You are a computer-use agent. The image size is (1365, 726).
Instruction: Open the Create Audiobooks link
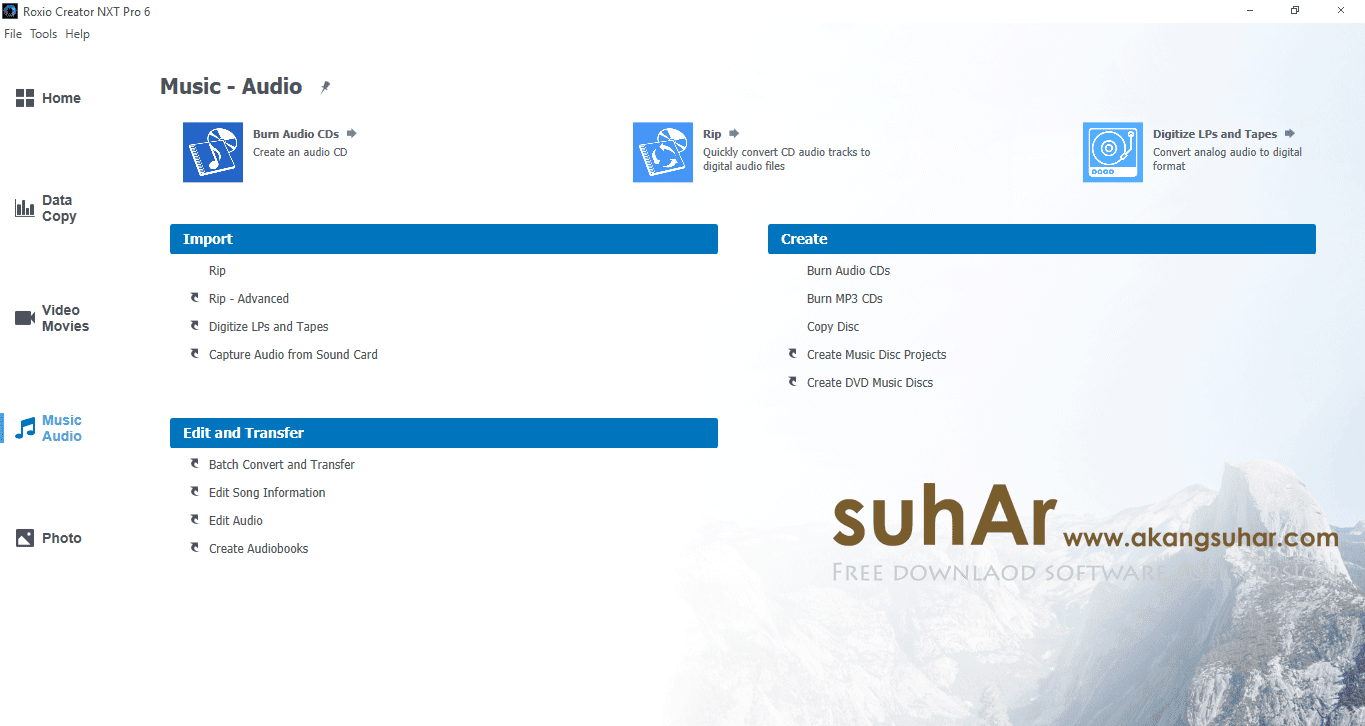[x=258, y=549]
